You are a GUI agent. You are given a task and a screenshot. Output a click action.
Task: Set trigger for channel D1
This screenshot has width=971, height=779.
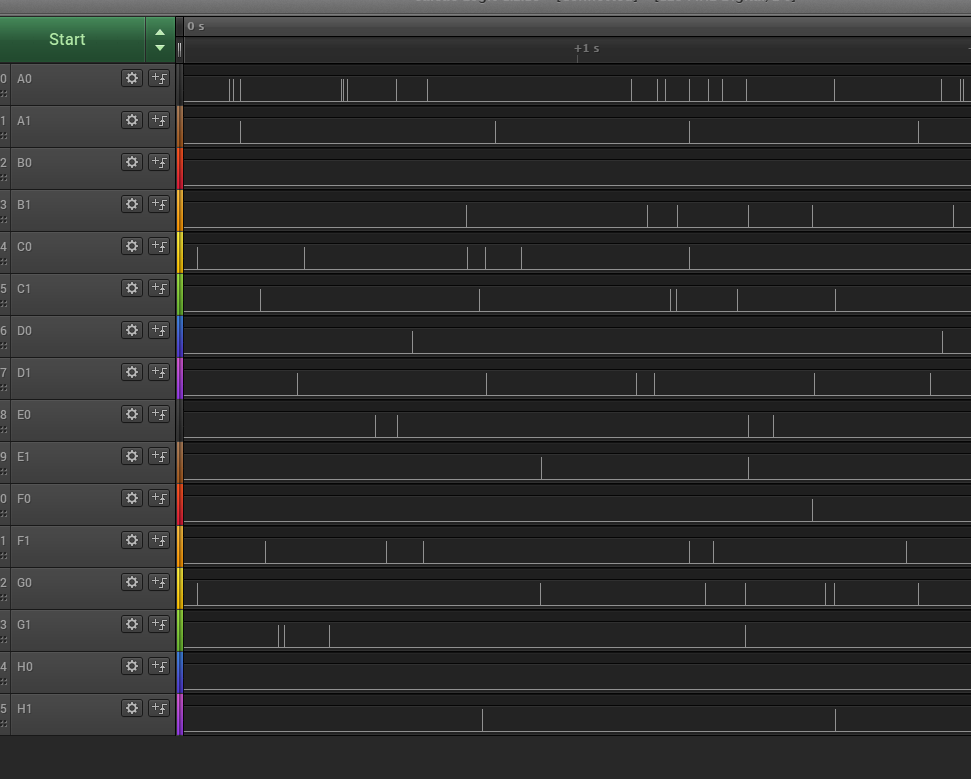(x=159, y=372)
